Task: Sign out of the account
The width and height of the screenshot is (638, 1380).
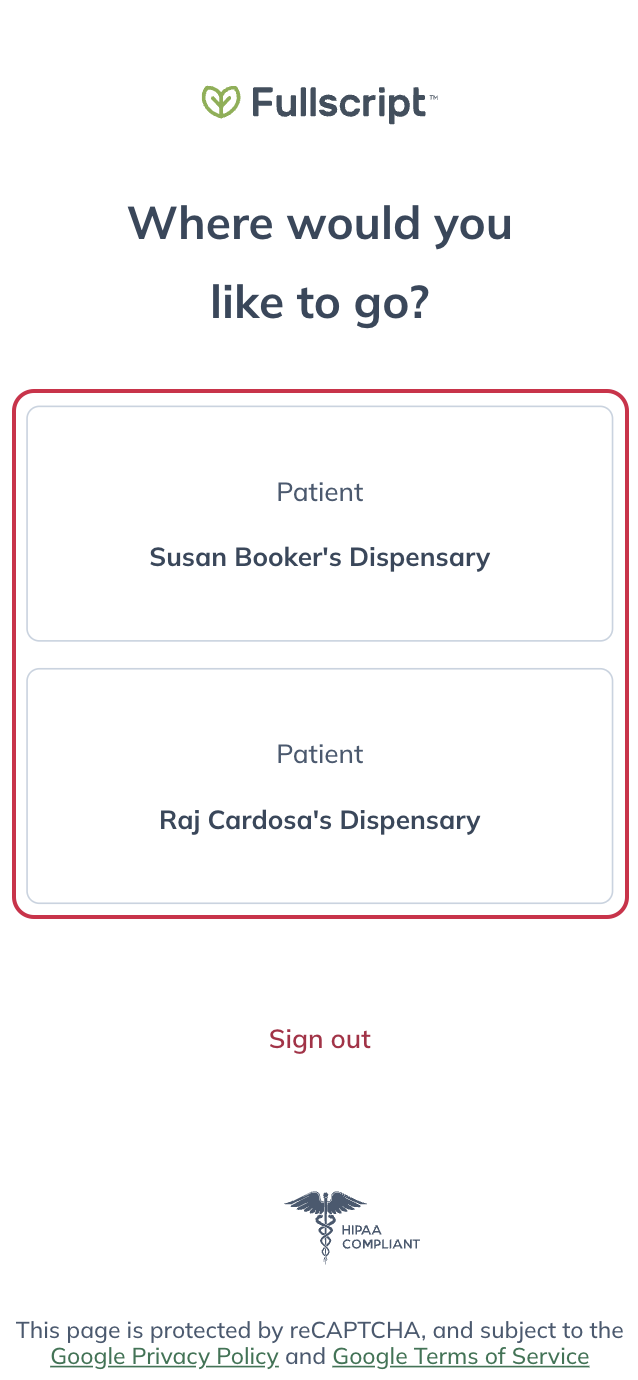Action: coord(319,1039)
